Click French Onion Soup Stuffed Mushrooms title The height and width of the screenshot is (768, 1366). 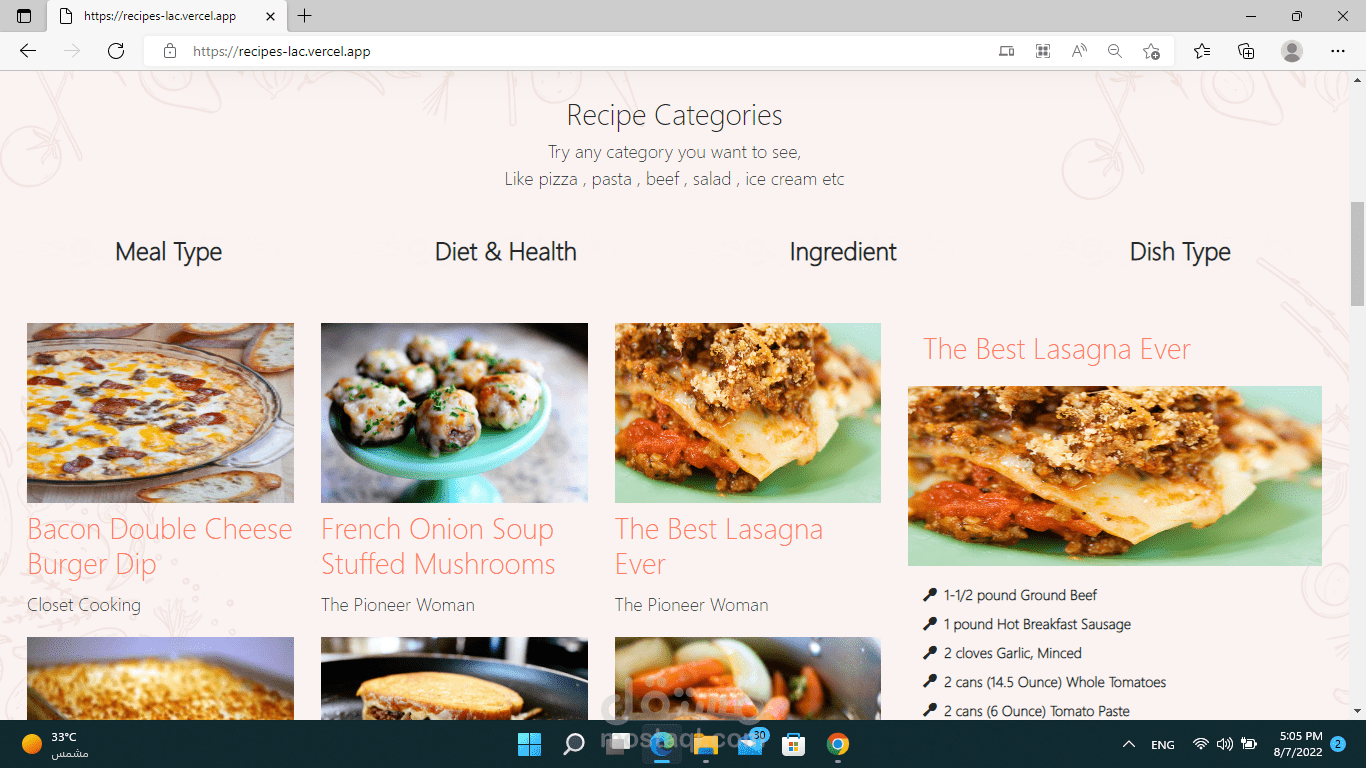(x=438, y=546)
